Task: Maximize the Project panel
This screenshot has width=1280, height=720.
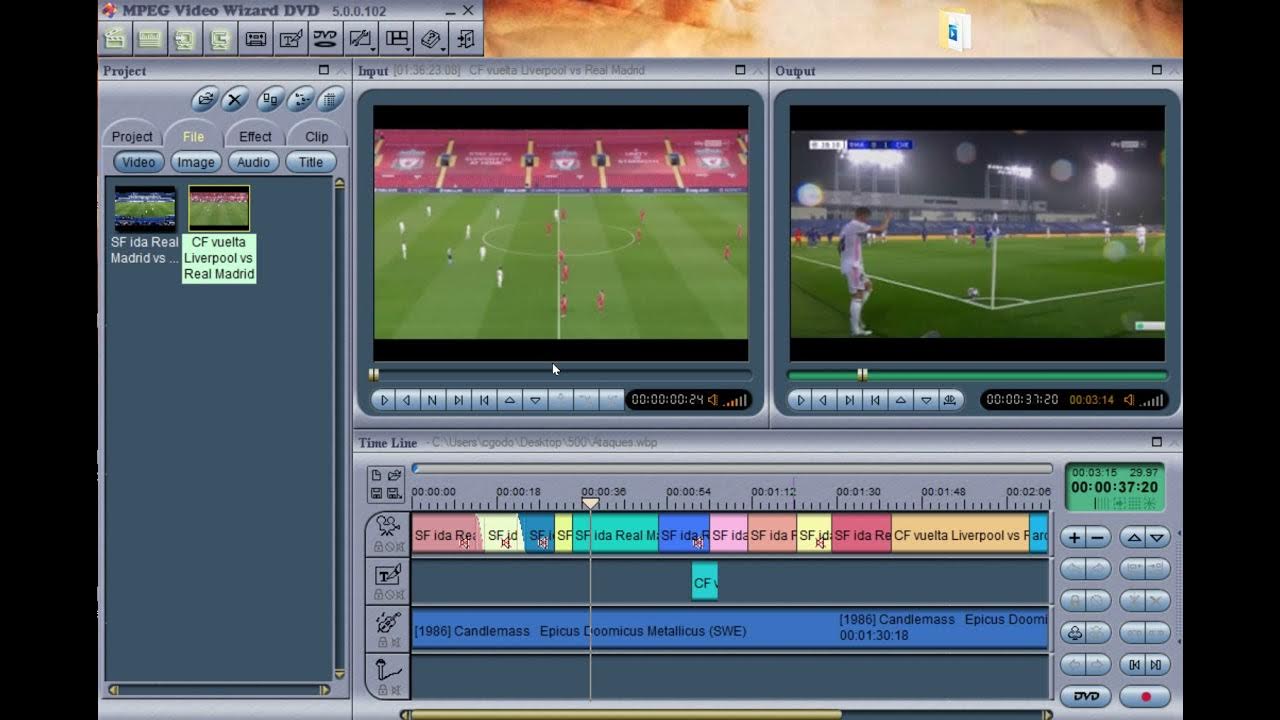Action: 323,70
